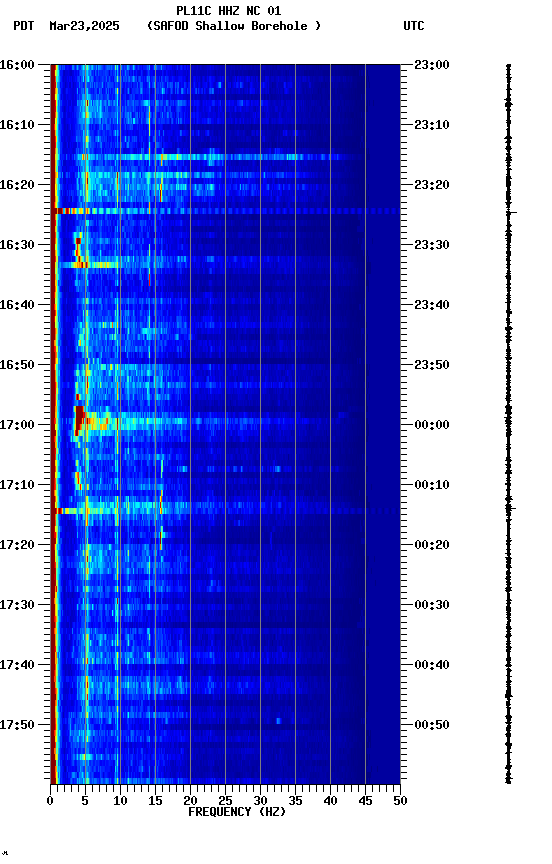The image size is (552, 864).
Task: Click the seismogram trace spike near 00:14 UTC
Action: coord(511,508)
